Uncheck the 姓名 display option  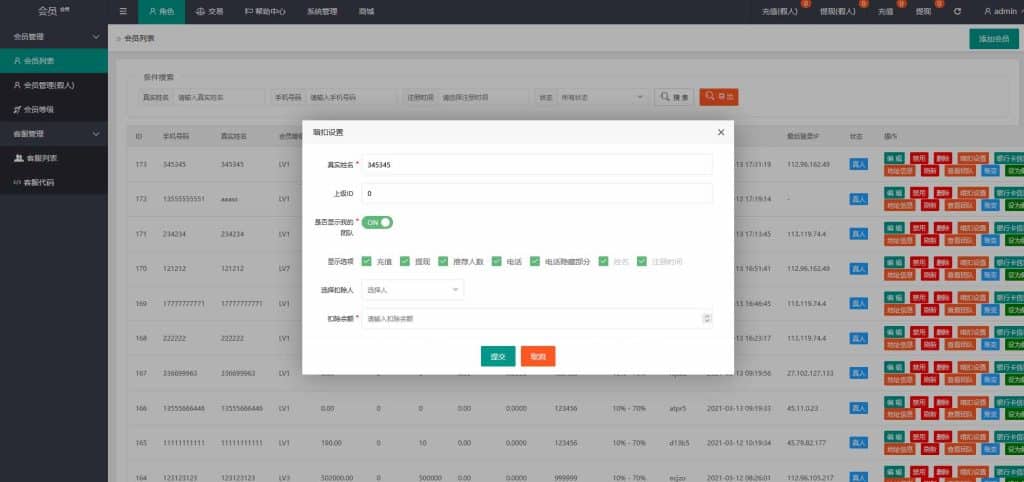tap(603, 261)
